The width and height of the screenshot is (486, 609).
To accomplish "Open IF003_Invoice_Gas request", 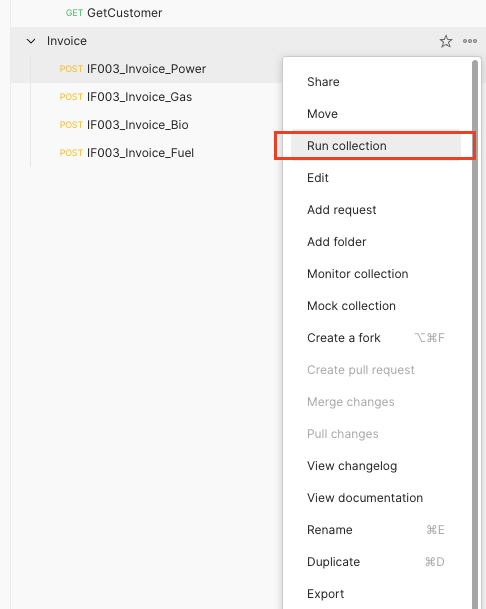I will point(125,97).
